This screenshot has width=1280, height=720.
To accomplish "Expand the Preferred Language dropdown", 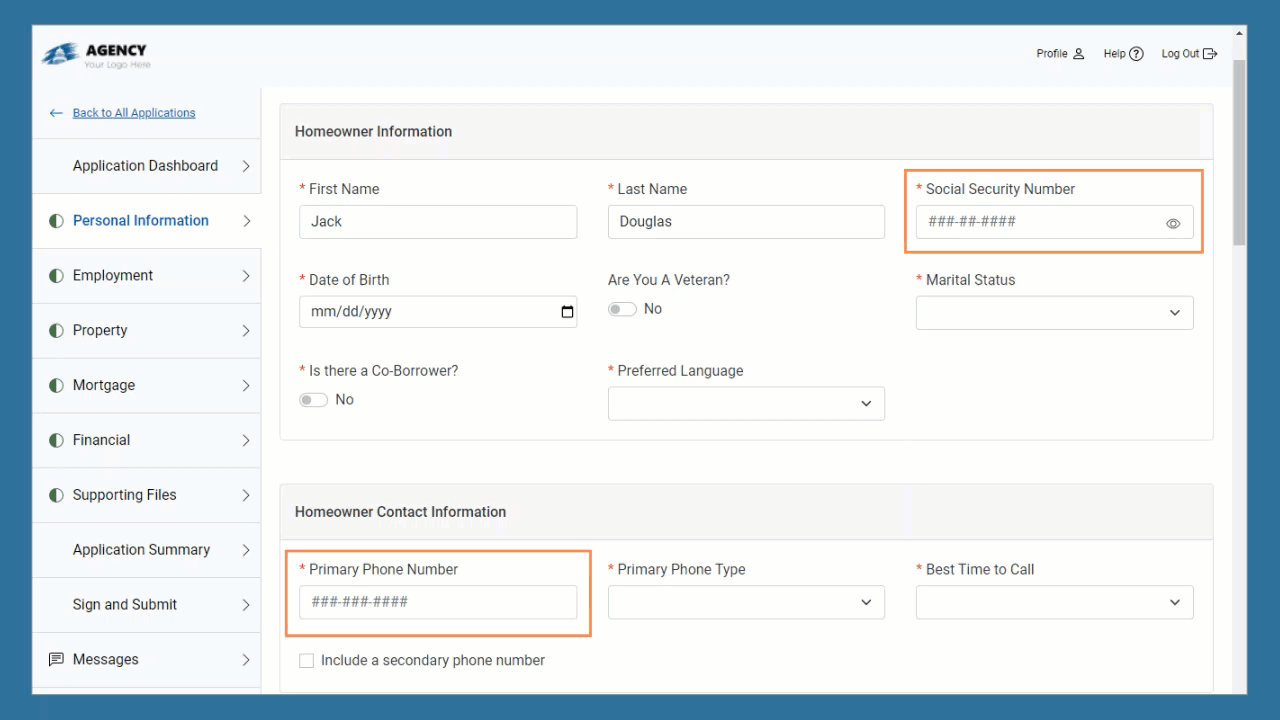I will [746, 403].
